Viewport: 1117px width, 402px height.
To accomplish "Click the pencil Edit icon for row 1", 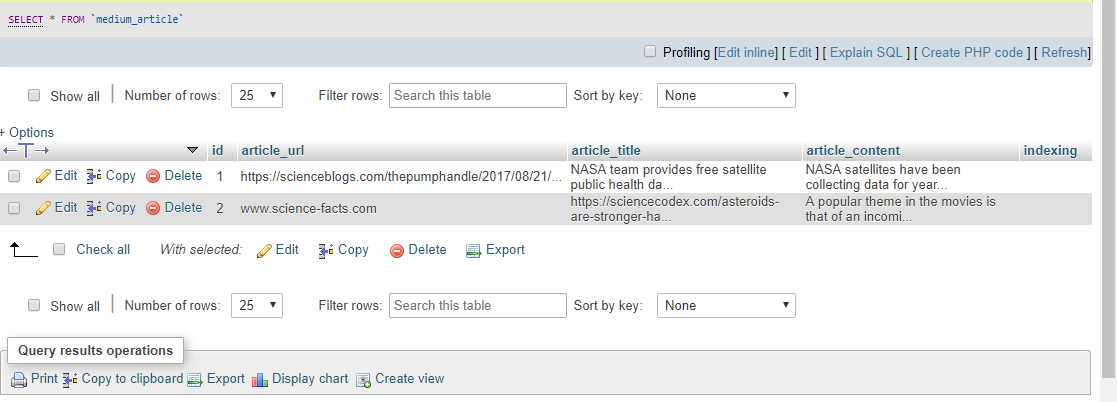I will coord(43,176).
